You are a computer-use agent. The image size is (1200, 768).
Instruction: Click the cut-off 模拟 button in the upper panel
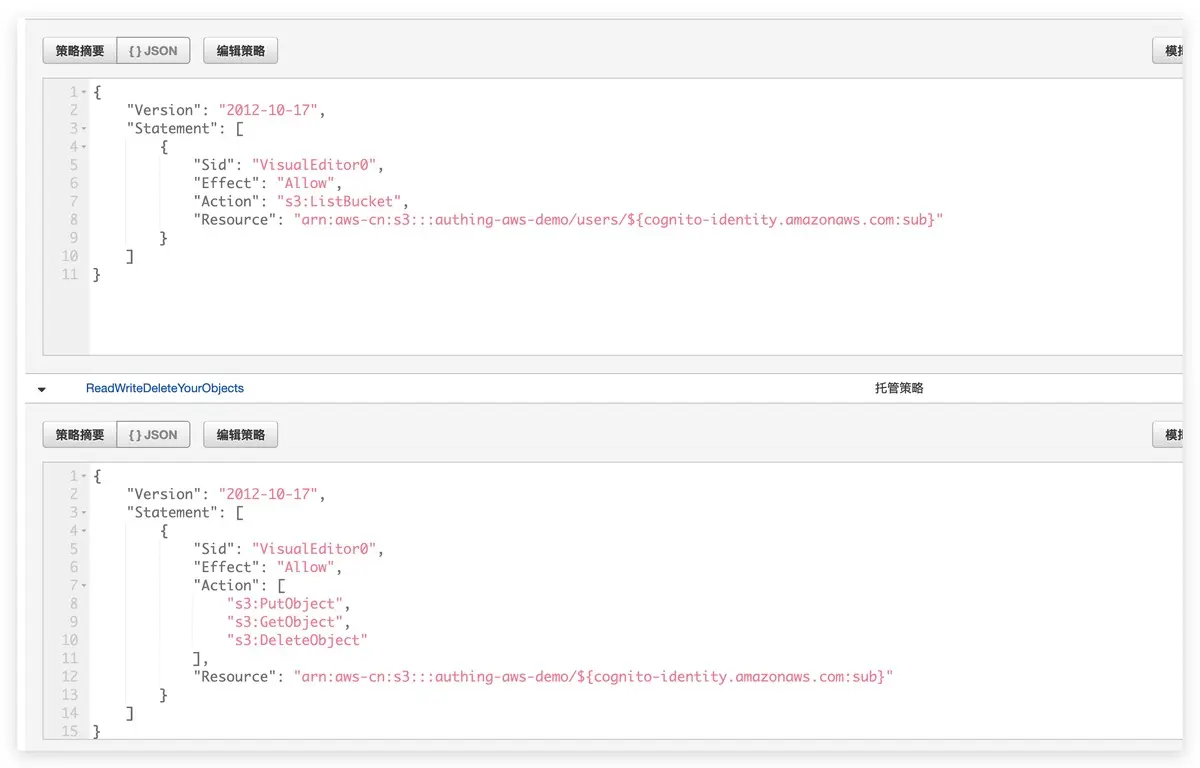click(x=1168, y=51)
